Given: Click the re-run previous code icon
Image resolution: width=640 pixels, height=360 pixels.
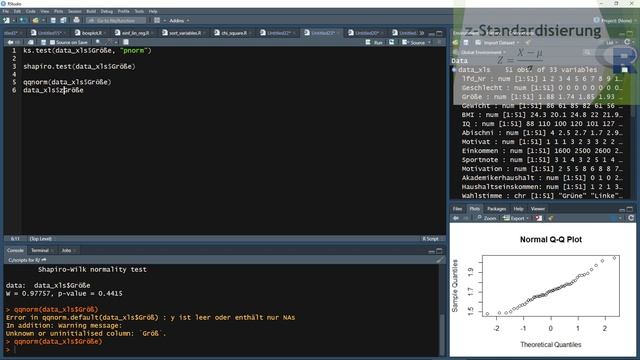Looking at the screenshot, I should (x=391, y=42).
